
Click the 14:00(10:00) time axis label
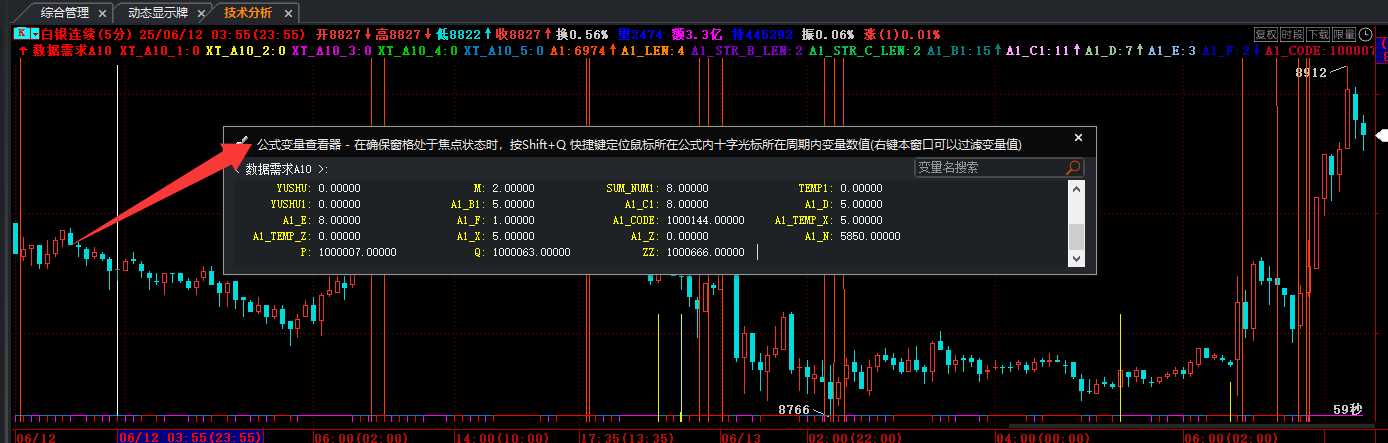click(x=504, y=437)
